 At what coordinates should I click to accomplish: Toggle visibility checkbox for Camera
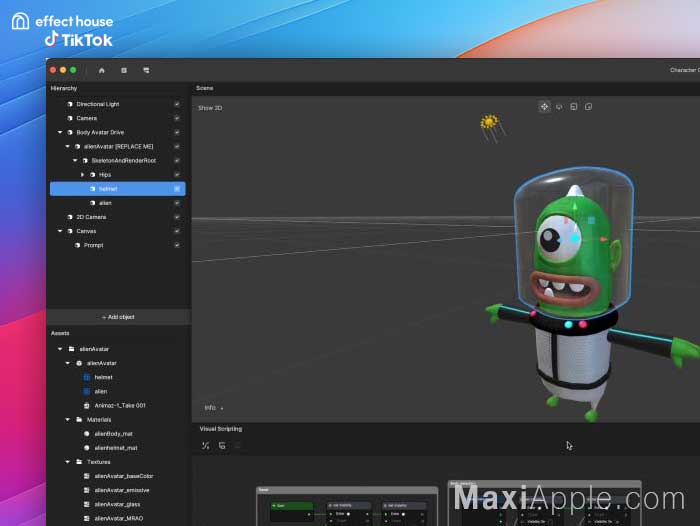177,118
